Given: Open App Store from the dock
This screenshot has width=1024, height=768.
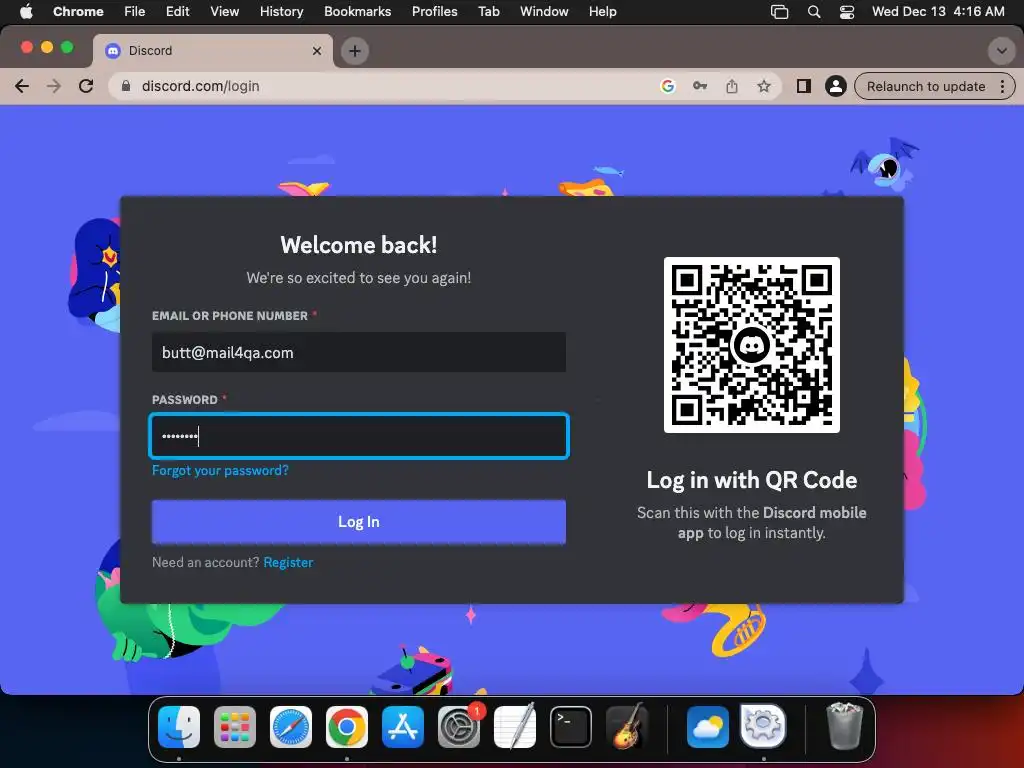Looking at the screenshot, I should coord(403,727).
